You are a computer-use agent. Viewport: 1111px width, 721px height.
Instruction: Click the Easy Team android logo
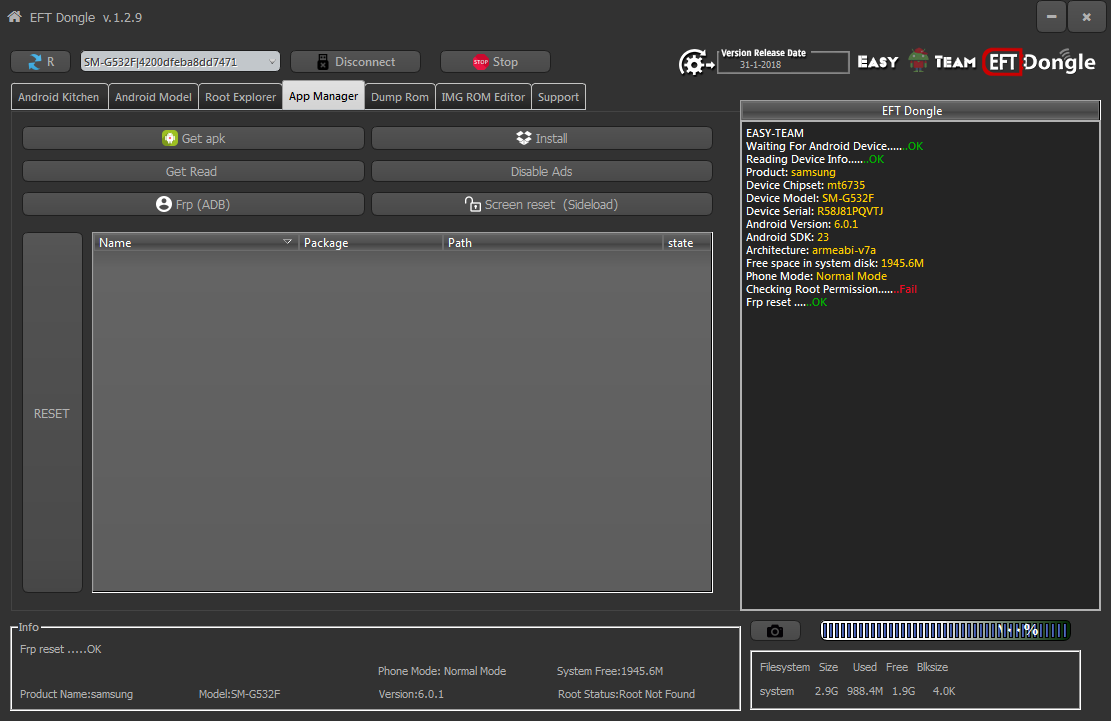point(918,61)
